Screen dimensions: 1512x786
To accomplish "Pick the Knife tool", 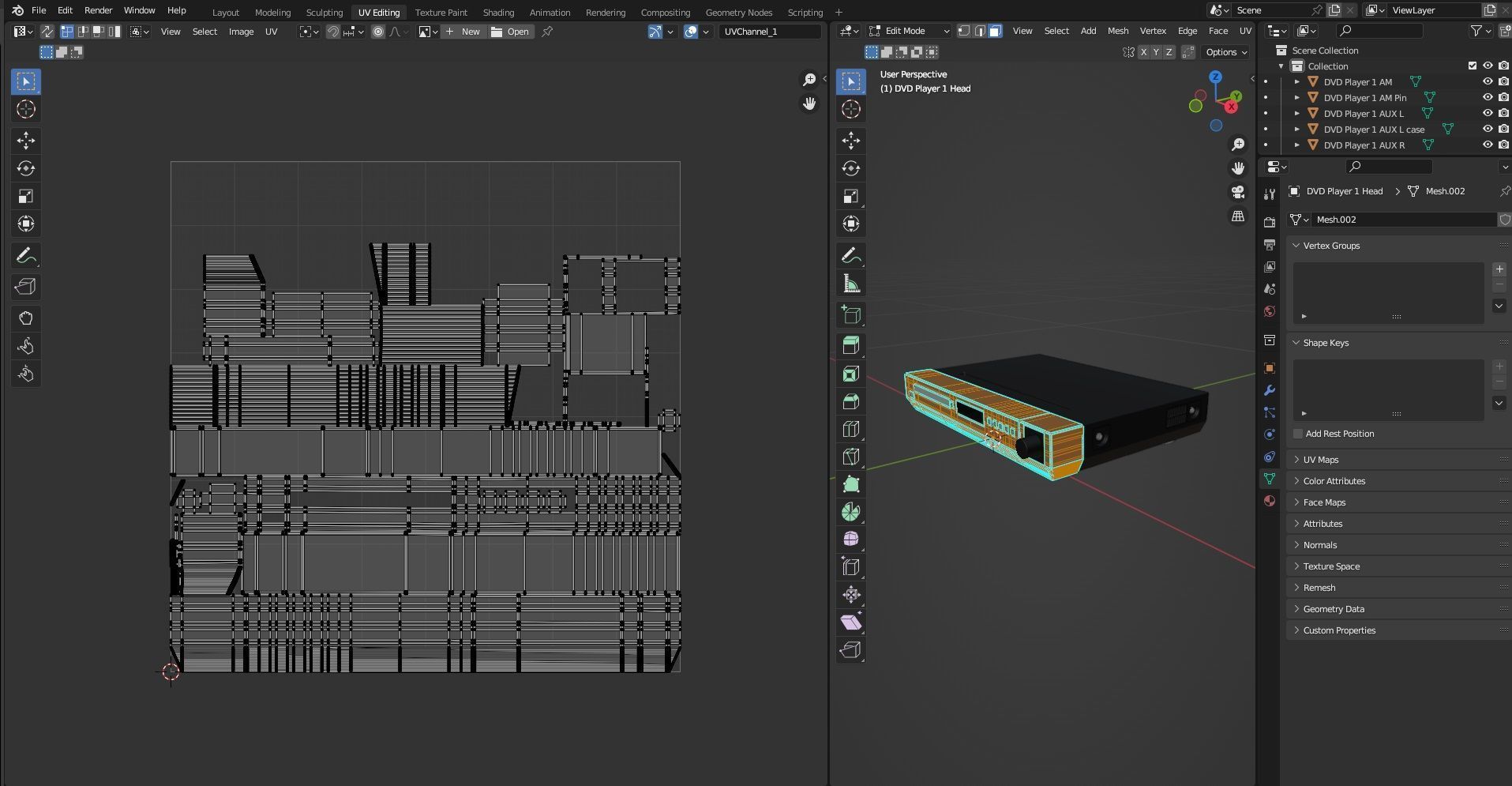I will coord(851,457).
